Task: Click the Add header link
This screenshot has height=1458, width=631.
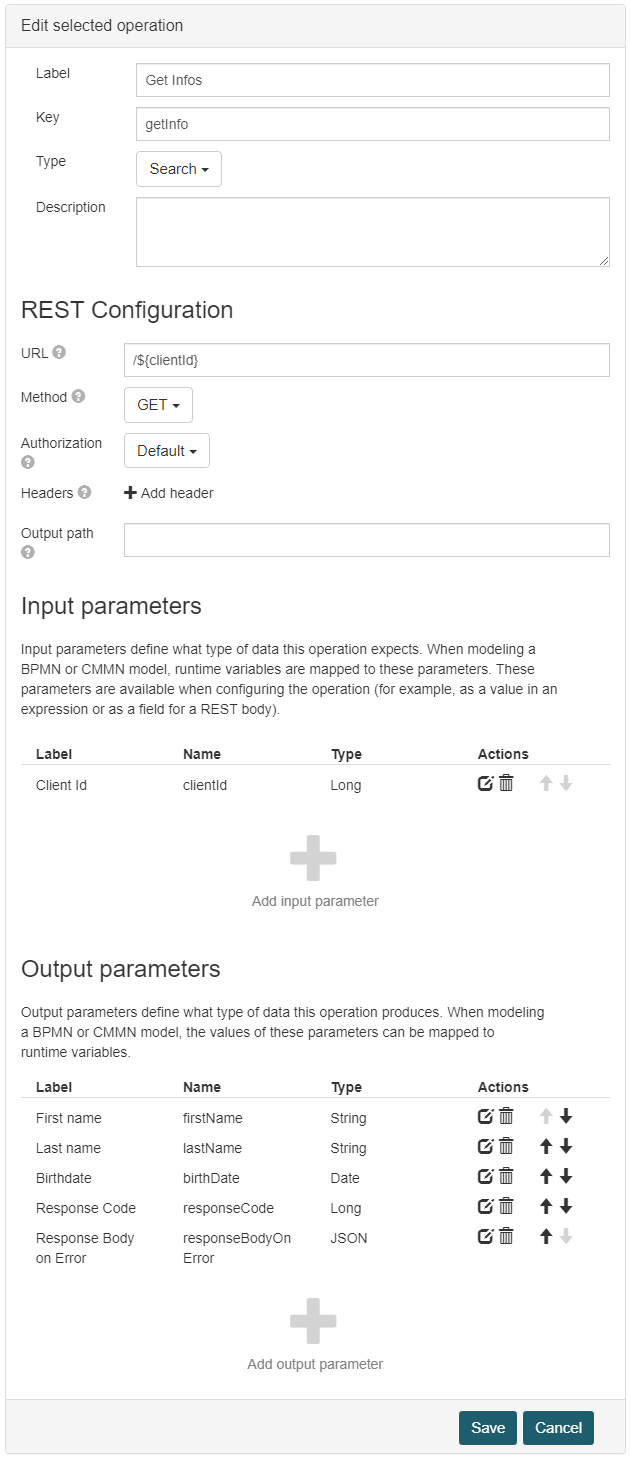Action: coord(169,493)
